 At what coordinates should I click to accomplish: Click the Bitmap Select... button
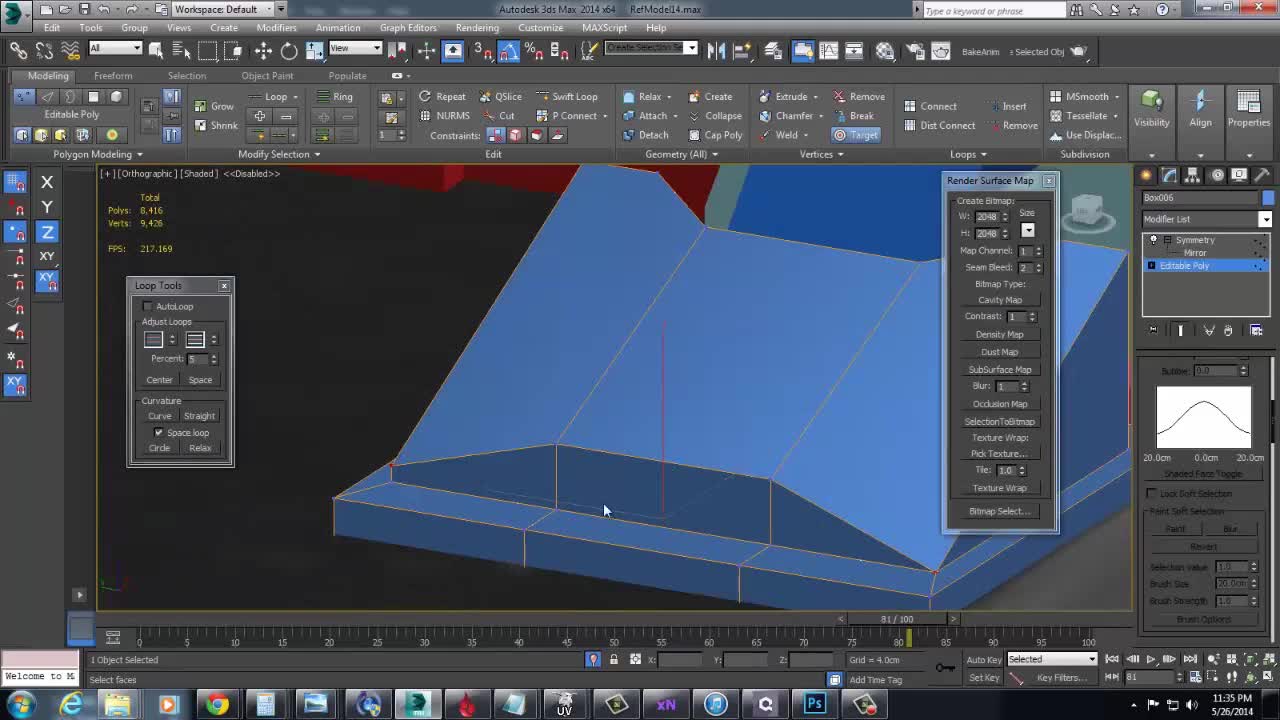pos(999,511)
